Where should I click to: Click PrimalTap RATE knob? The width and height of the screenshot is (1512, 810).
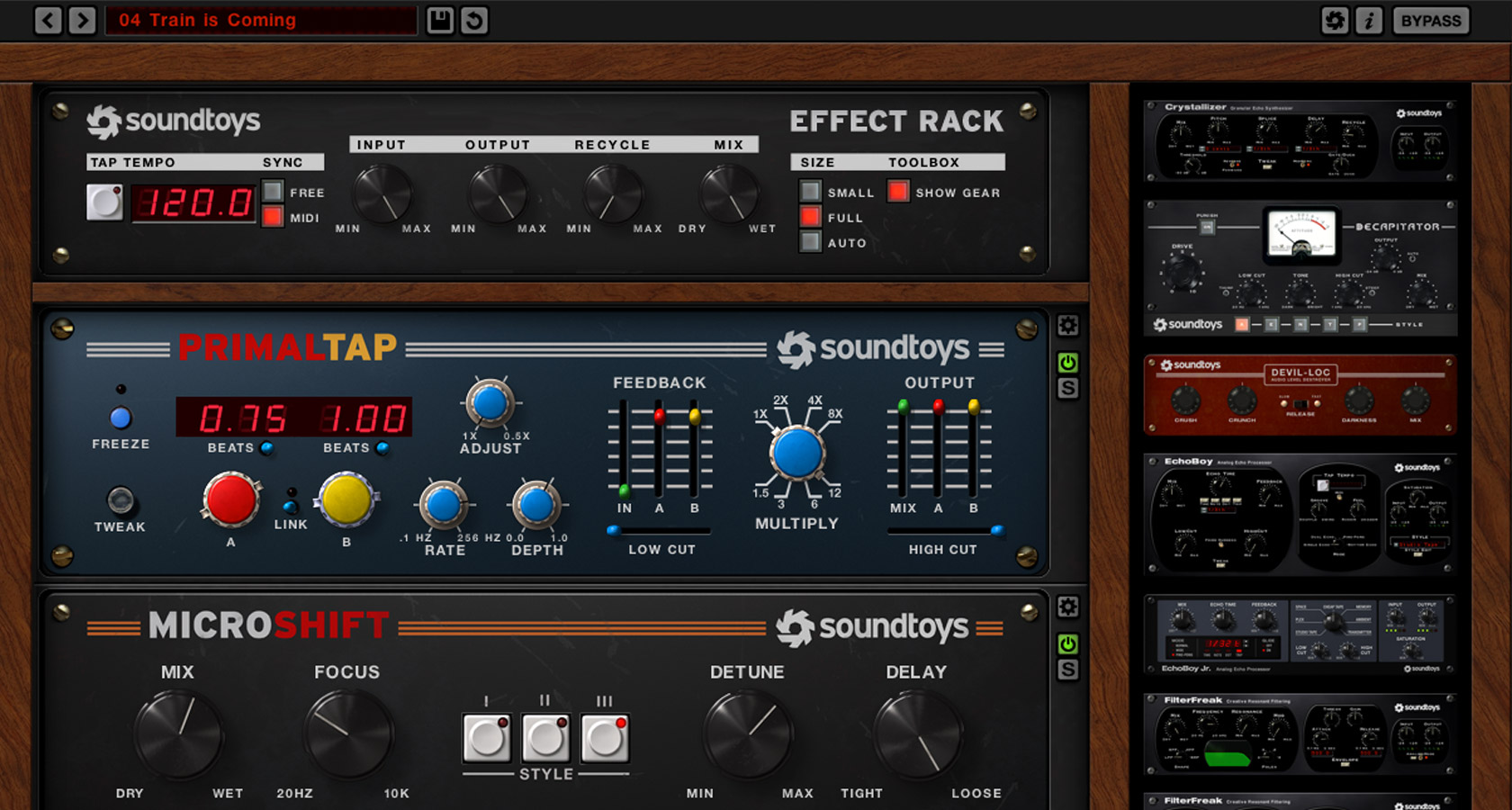pyautogui.click(x=444, y=505)
